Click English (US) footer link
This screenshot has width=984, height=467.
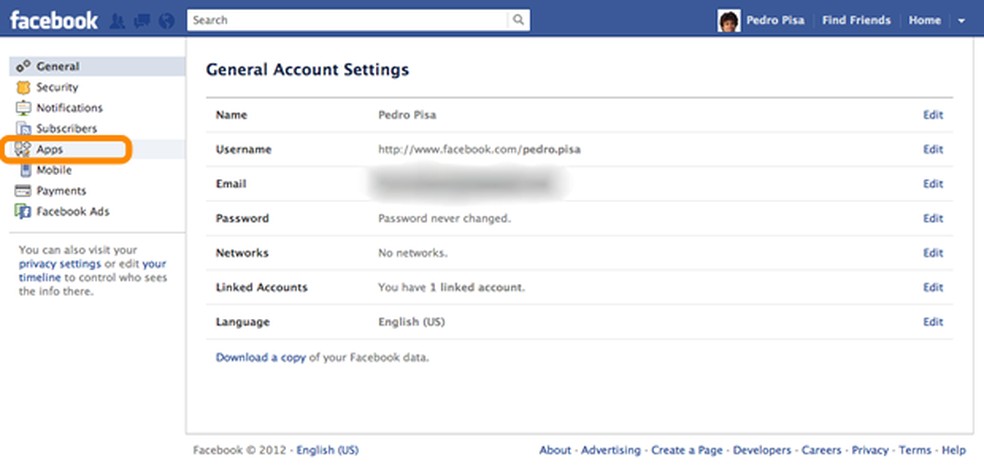pyautogui.click(x=328, y=450)
